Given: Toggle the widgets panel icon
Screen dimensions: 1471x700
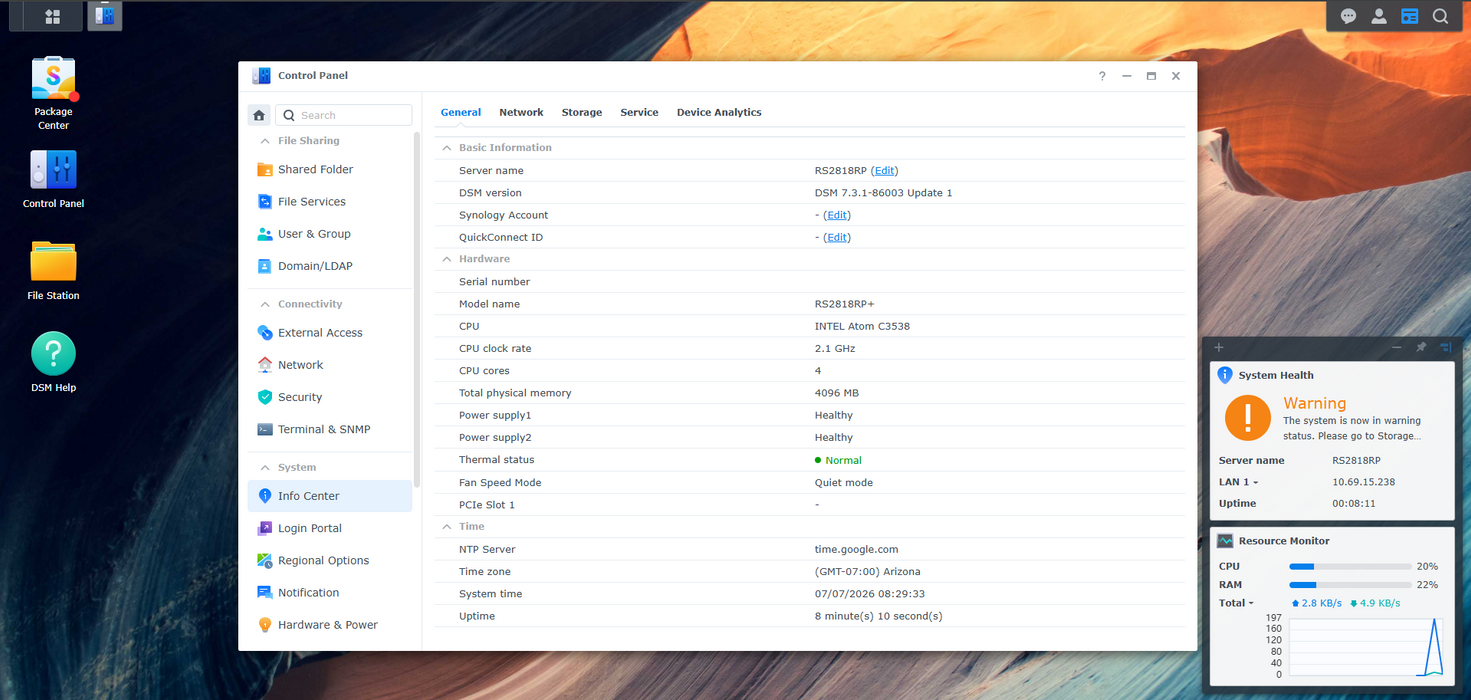Looking at the screenshot, I should [1410, 16].
